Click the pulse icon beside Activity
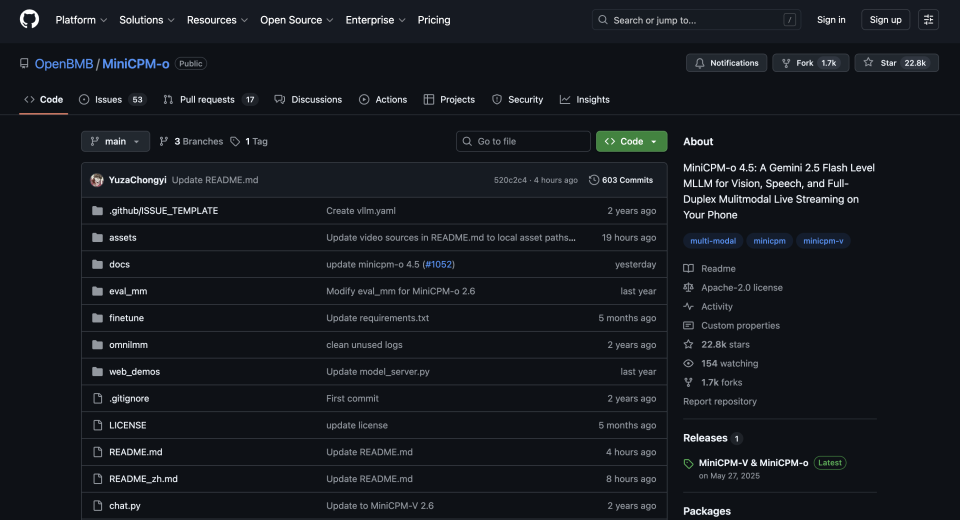 point(688,306)
